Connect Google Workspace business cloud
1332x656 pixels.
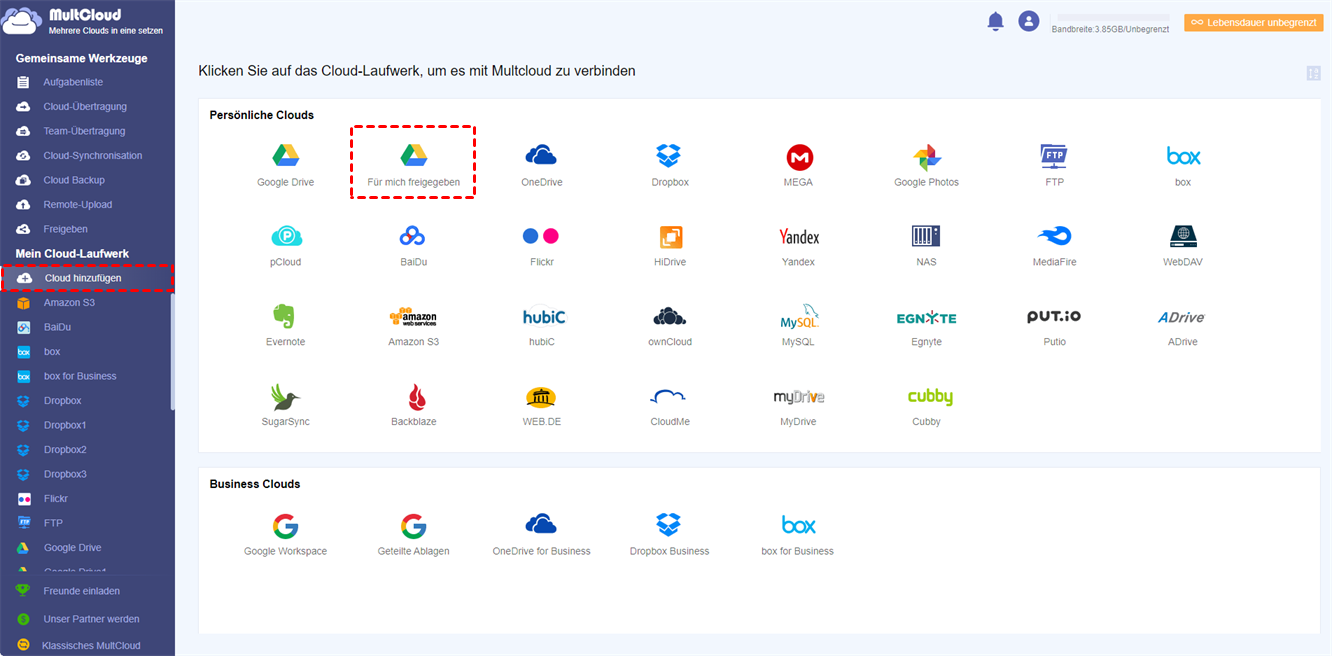[x=285, y=535]
